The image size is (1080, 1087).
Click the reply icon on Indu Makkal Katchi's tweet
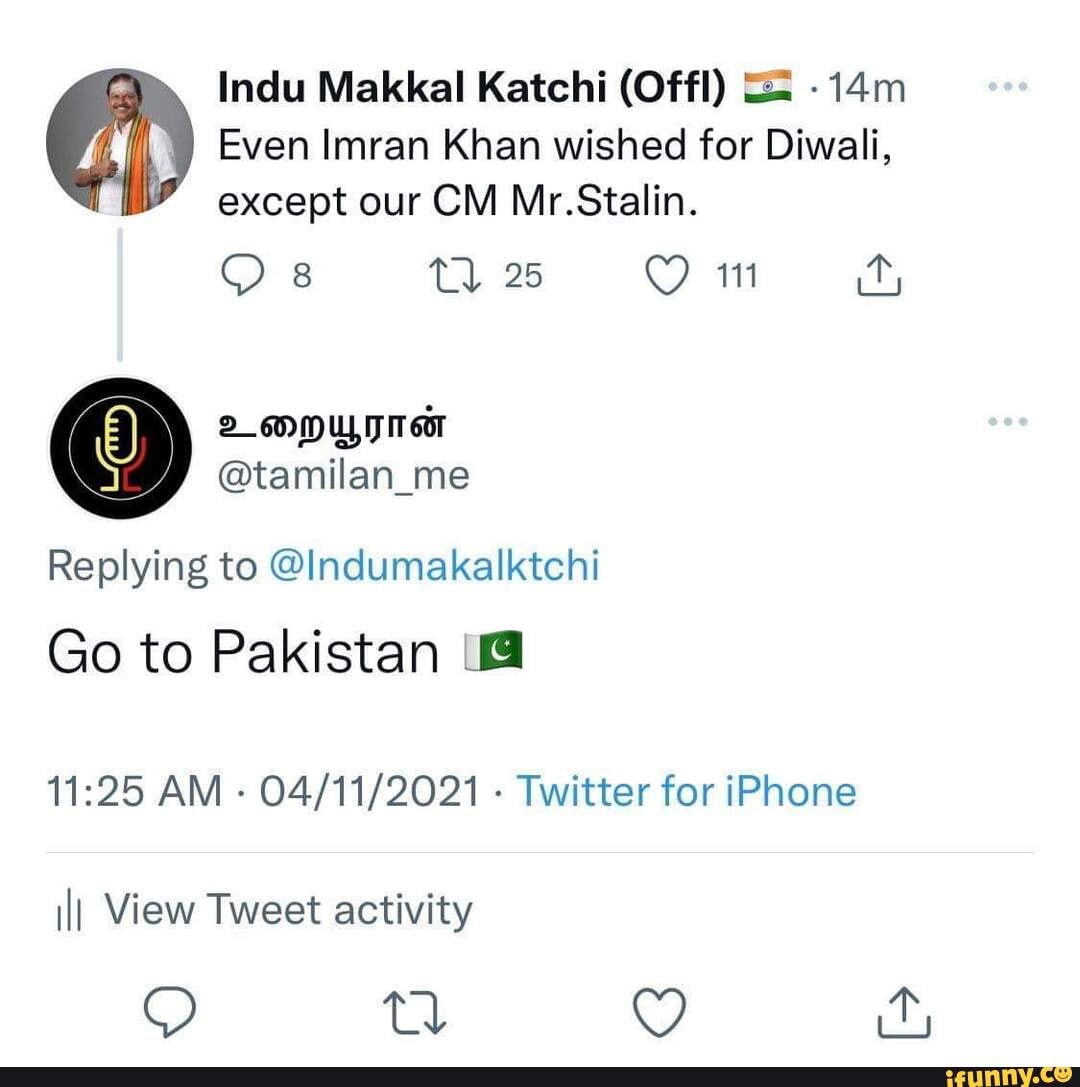[x=242, y=275]
